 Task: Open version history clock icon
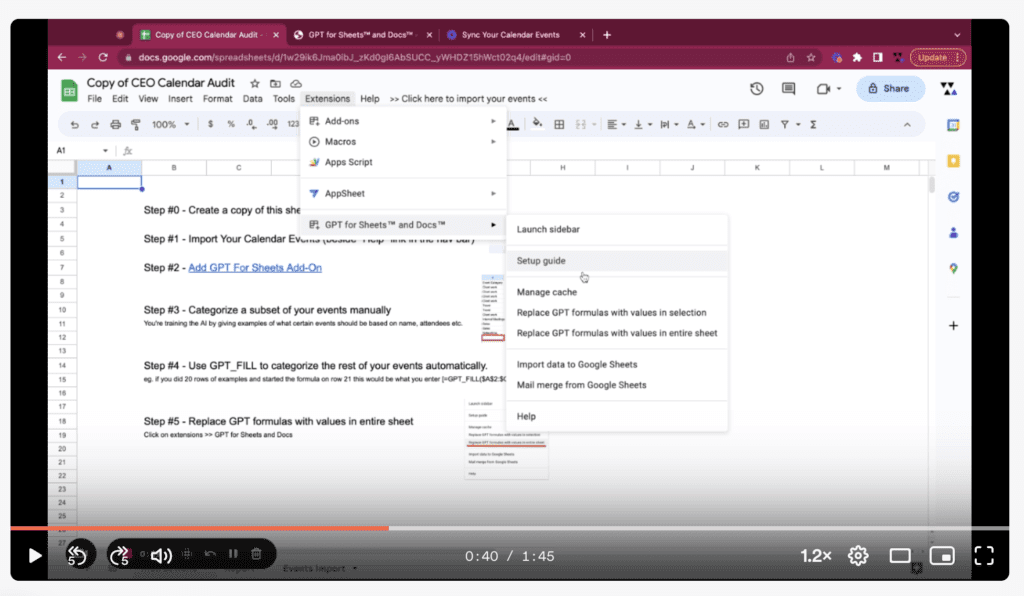(x=756, y=88)
